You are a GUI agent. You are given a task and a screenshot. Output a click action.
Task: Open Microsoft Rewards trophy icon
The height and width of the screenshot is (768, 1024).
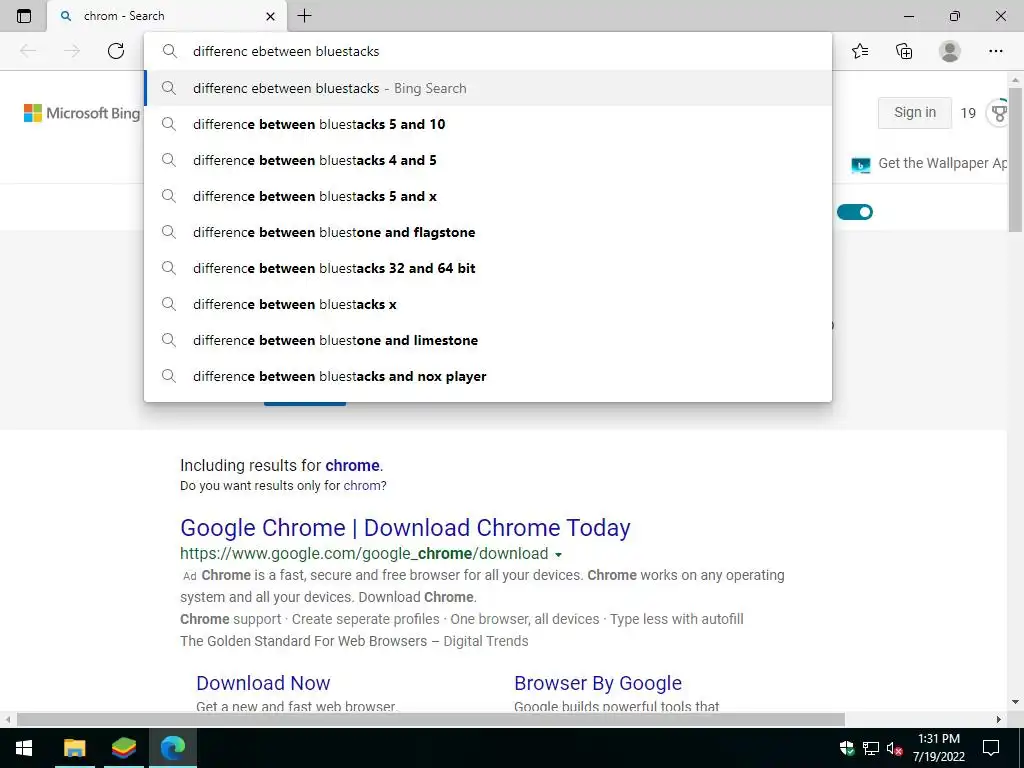pyautogui.click(x=999, y=113)
